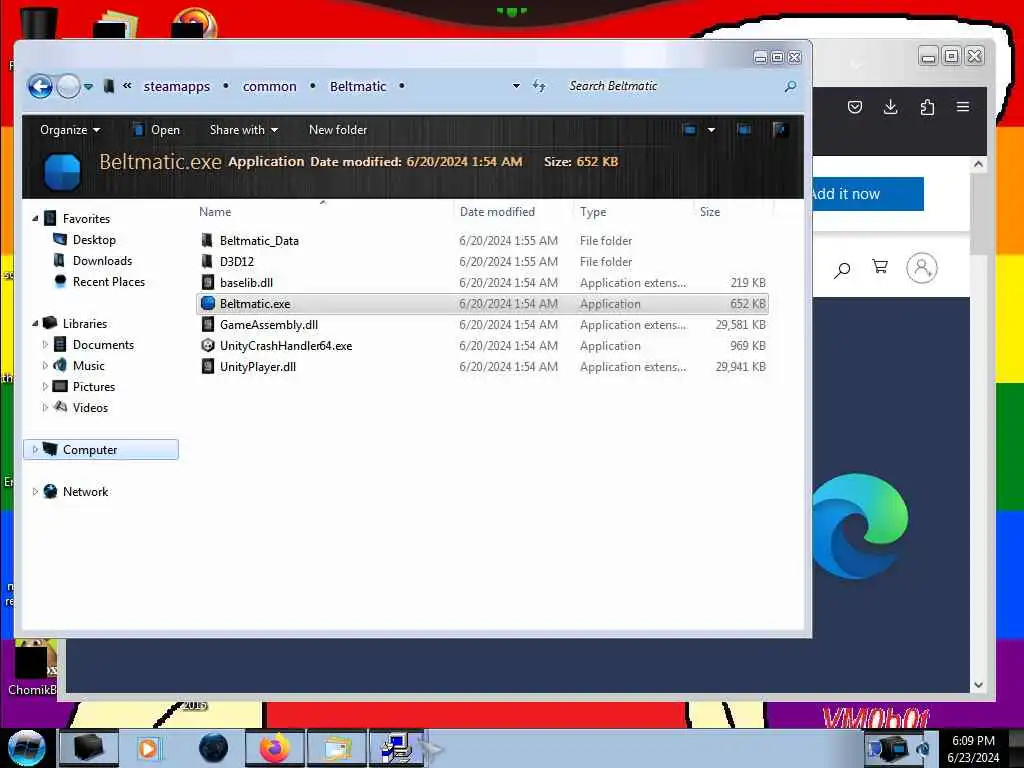Select the UnityCrashHandler64.exe icon
1024x768 pixels.
click(x=208, y=345)
